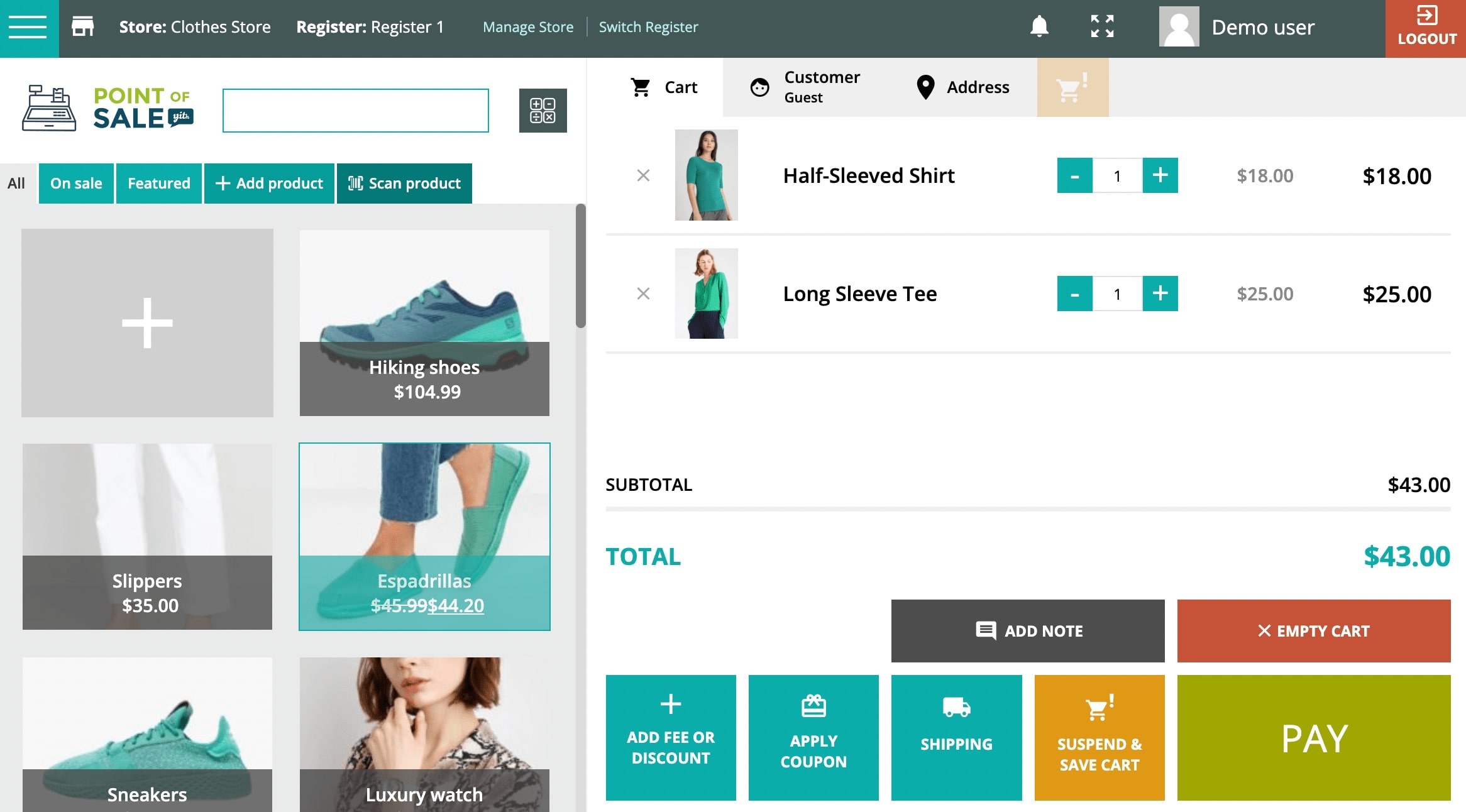Click the EMPTY CART button
The height and width of the screenshot is (812, 1466).
1314,630
